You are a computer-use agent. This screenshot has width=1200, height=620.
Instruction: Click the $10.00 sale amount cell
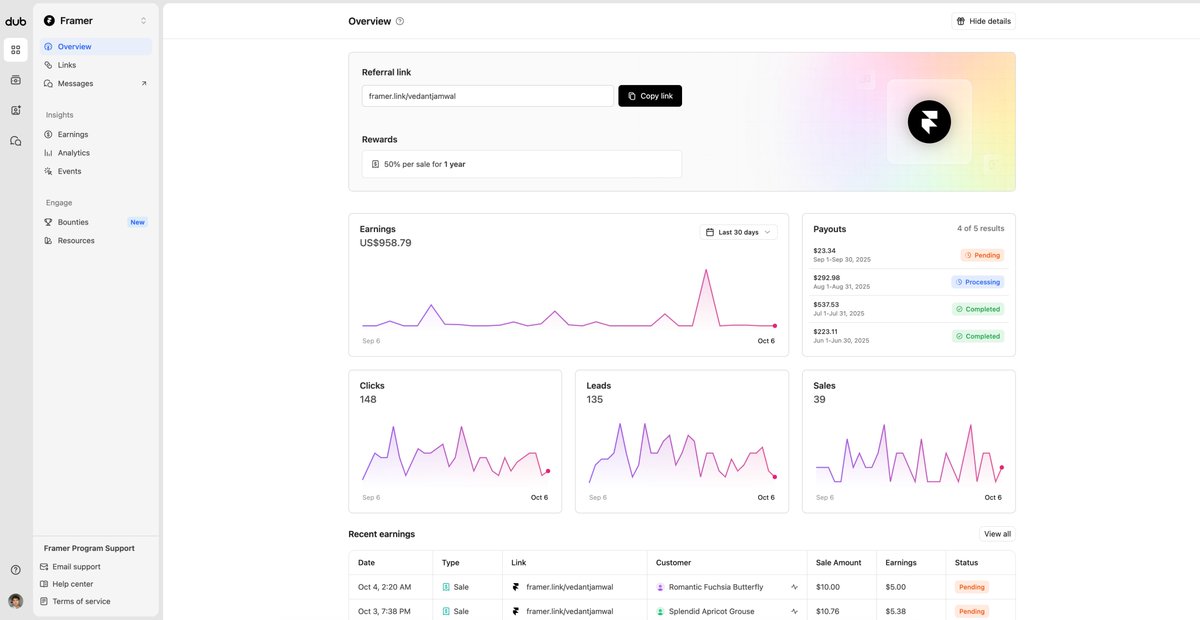click(x=827, y=587)
